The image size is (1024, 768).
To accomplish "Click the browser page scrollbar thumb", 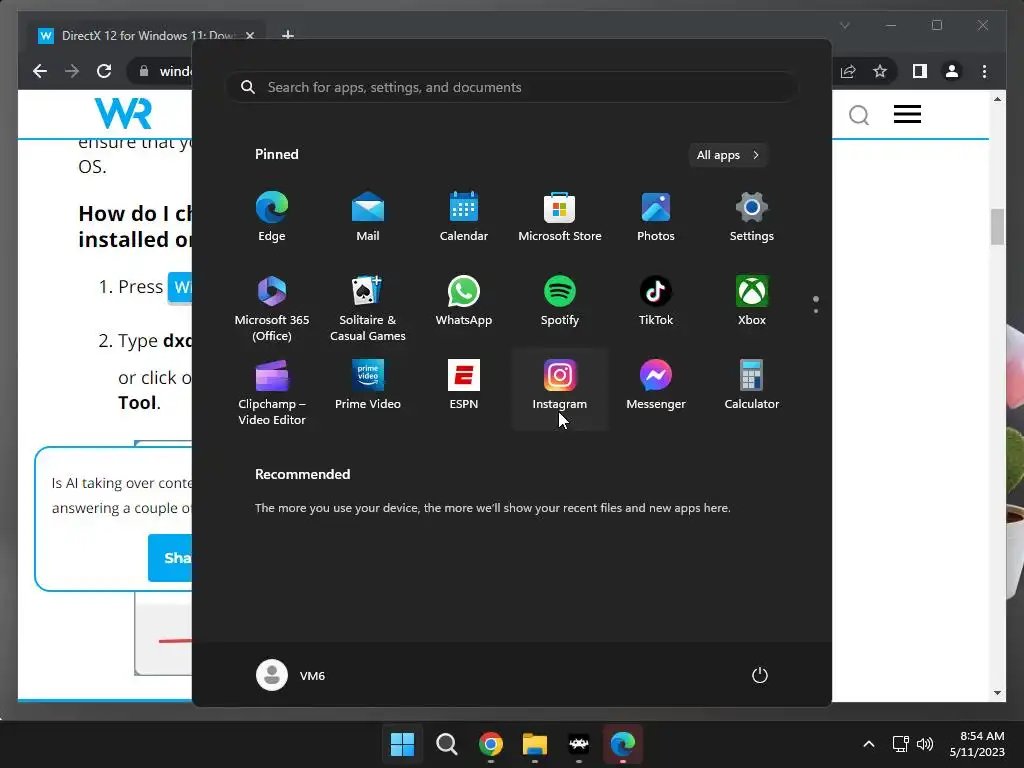I will click(x=997, y=227).
